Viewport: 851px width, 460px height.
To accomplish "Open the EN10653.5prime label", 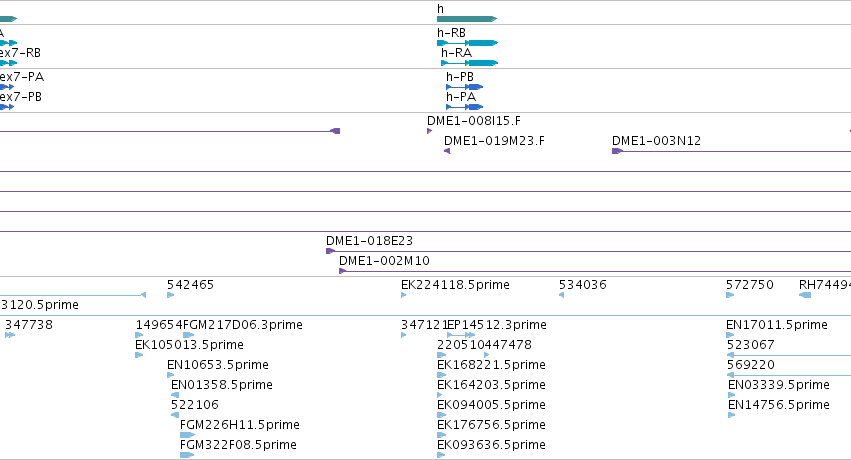I will (218, 365).
